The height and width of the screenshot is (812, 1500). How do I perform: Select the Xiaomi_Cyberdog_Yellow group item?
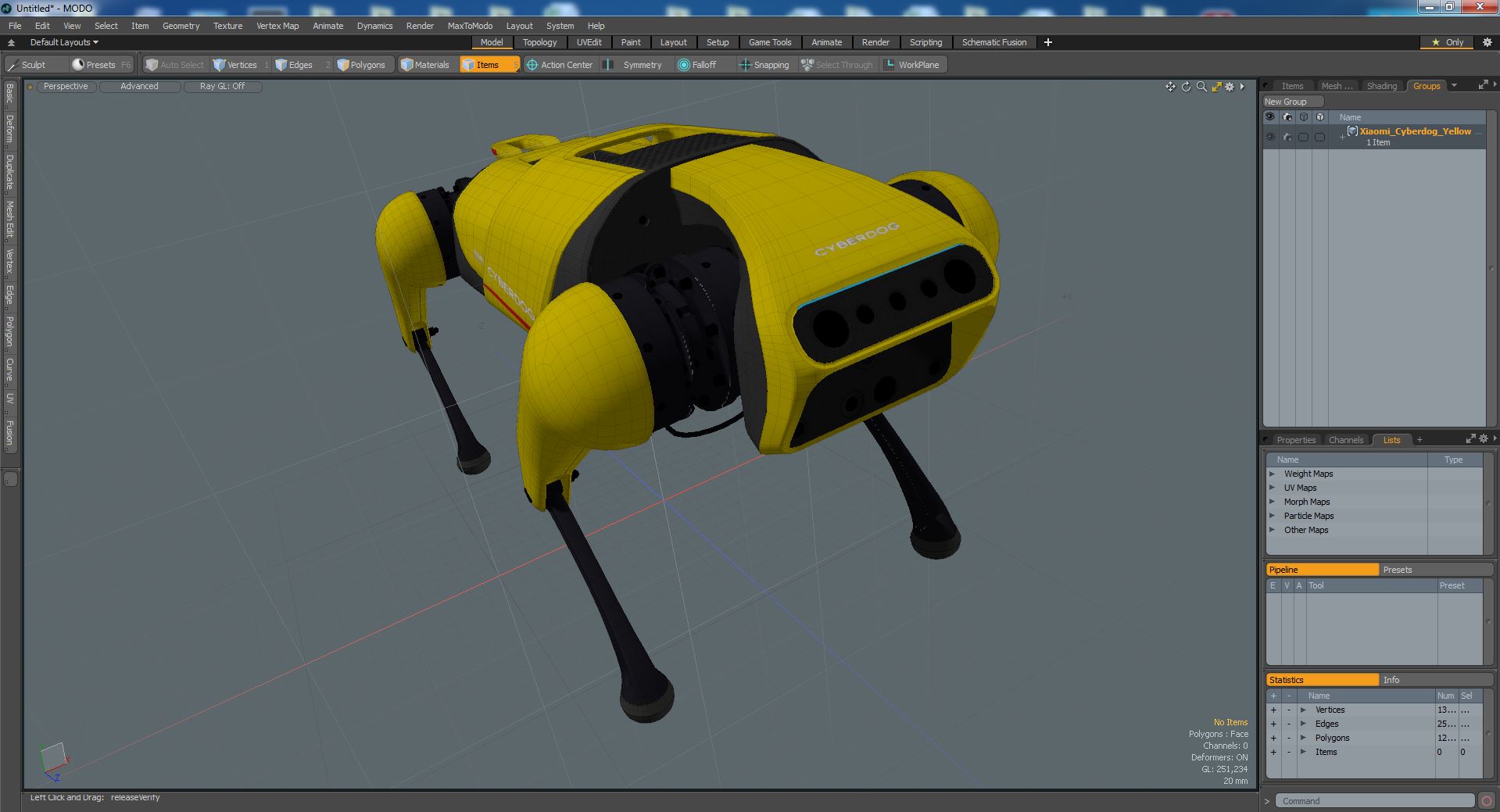pos(1415,131)
